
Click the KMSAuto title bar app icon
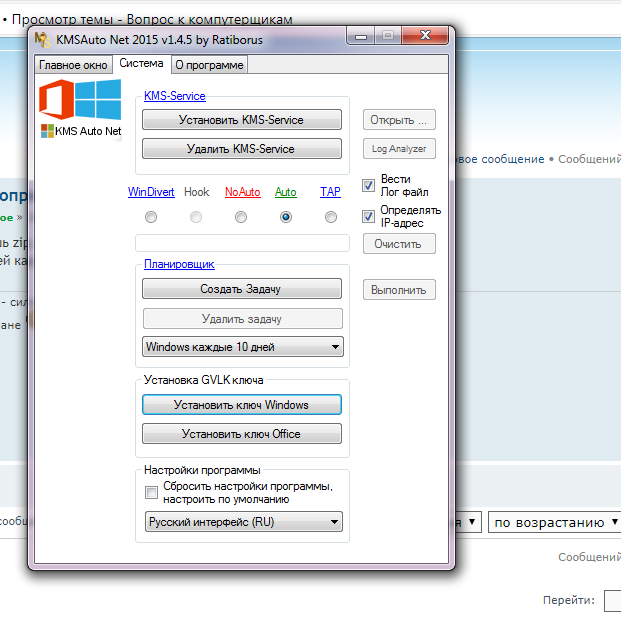[42, 40]
